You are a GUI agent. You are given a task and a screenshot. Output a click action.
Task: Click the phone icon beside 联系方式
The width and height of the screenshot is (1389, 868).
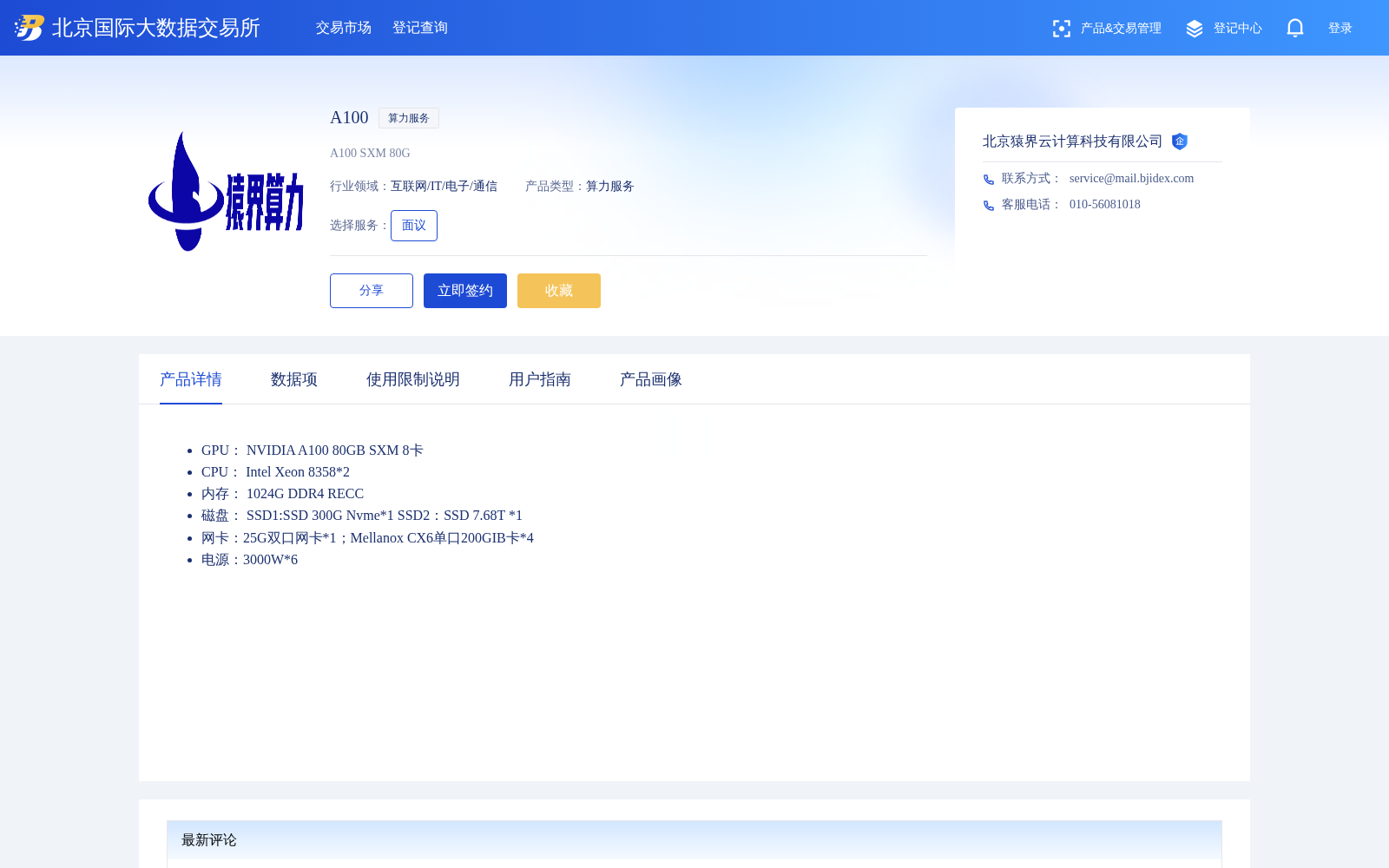989,180
